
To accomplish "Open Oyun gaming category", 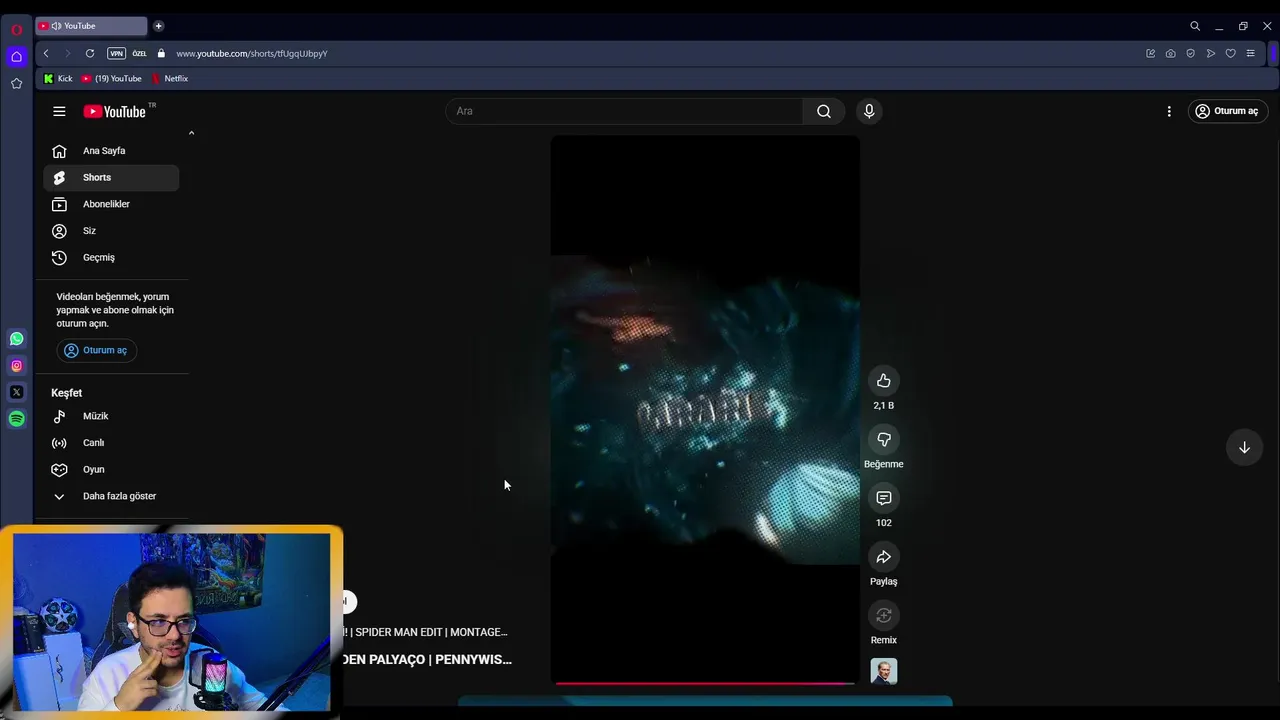I will (111, 469).
